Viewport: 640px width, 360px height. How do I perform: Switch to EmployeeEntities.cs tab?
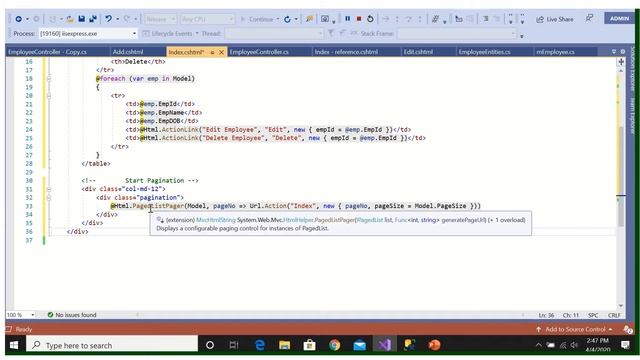pos(484,52)
